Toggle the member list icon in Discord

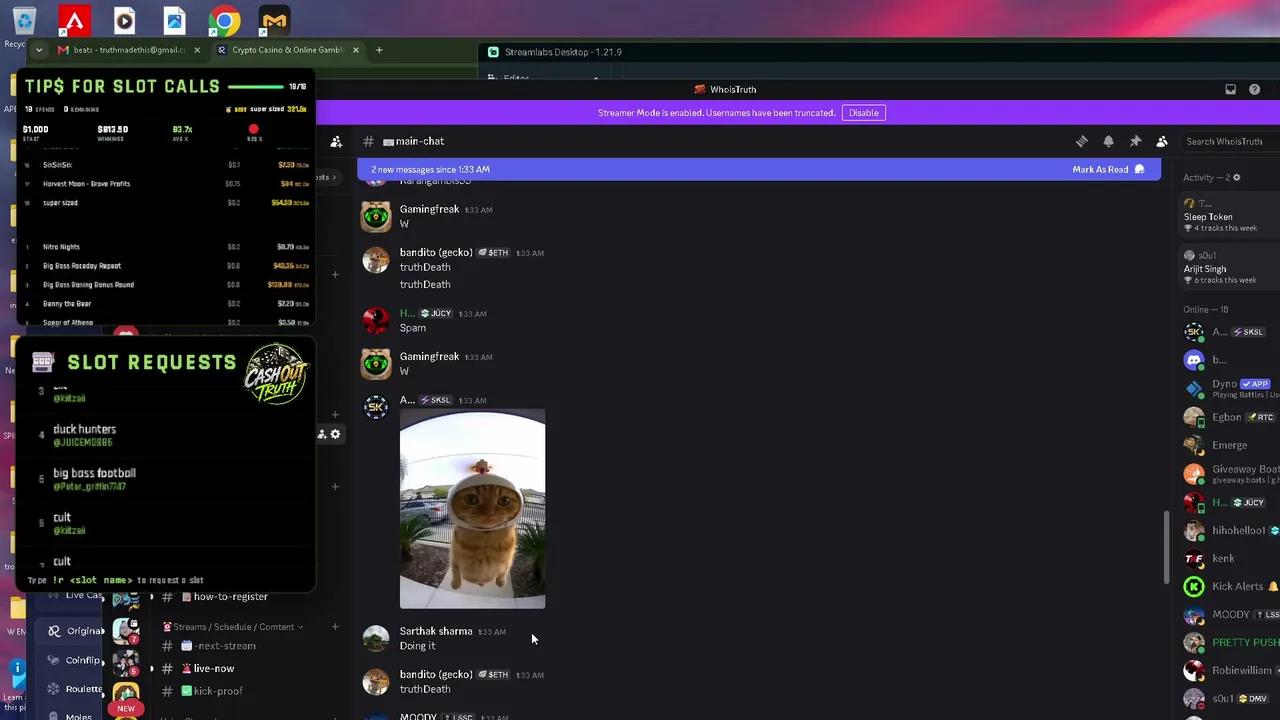pos(1162,141)
